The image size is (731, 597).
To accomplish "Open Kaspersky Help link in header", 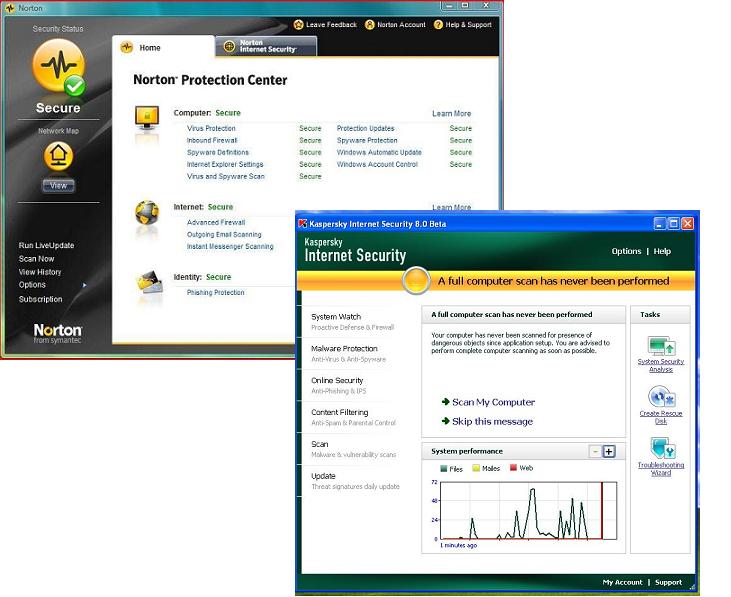I will pos(662,251).
